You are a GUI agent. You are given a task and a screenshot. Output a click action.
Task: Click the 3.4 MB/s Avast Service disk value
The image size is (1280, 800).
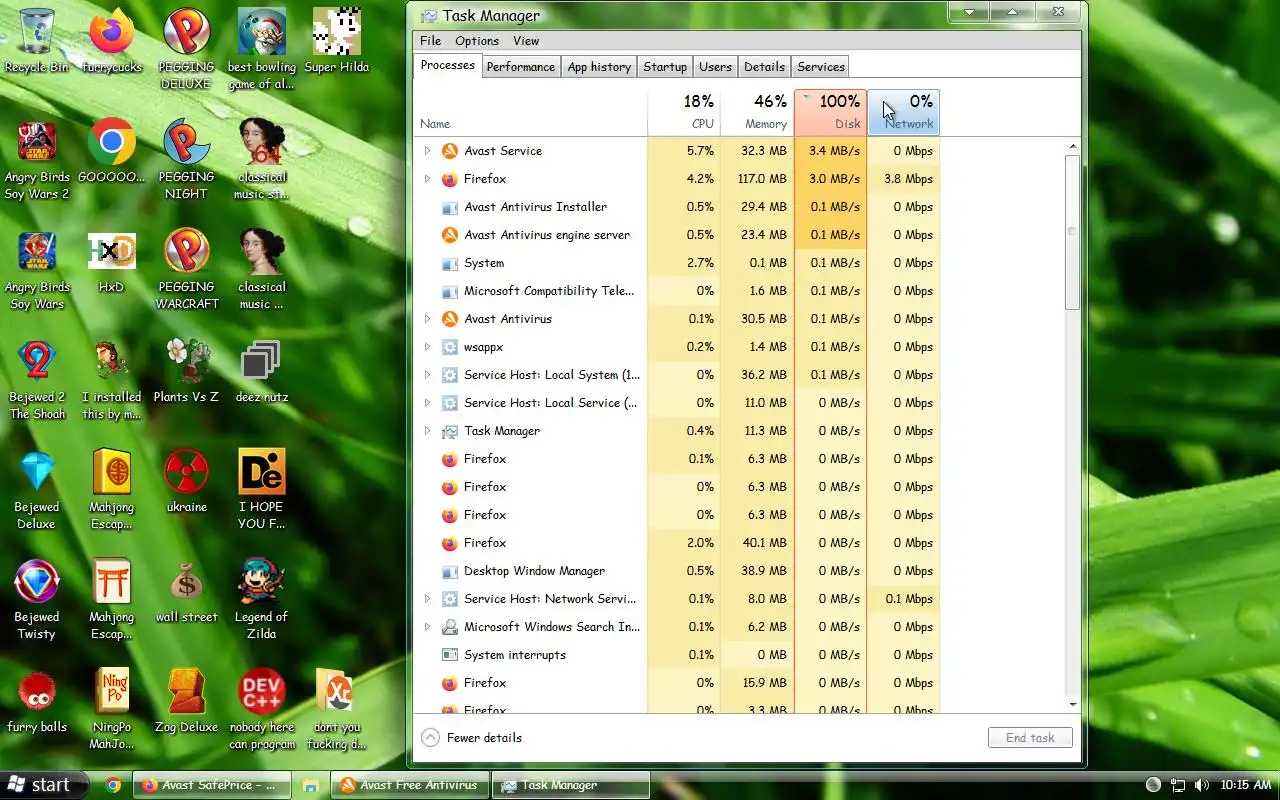click(834, 151)
